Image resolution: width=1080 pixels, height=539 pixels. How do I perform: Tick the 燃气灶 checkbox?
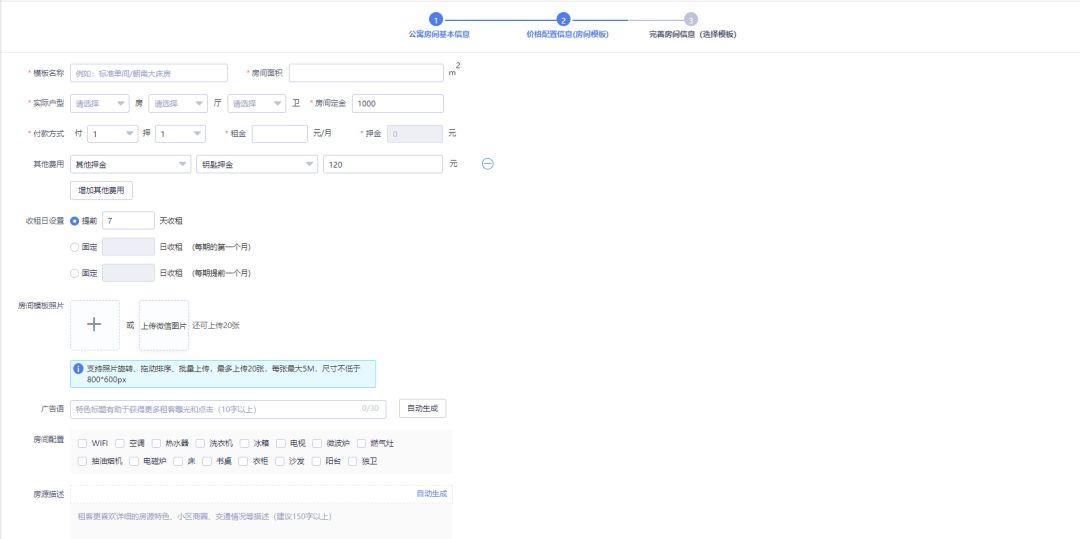[362, 443]
